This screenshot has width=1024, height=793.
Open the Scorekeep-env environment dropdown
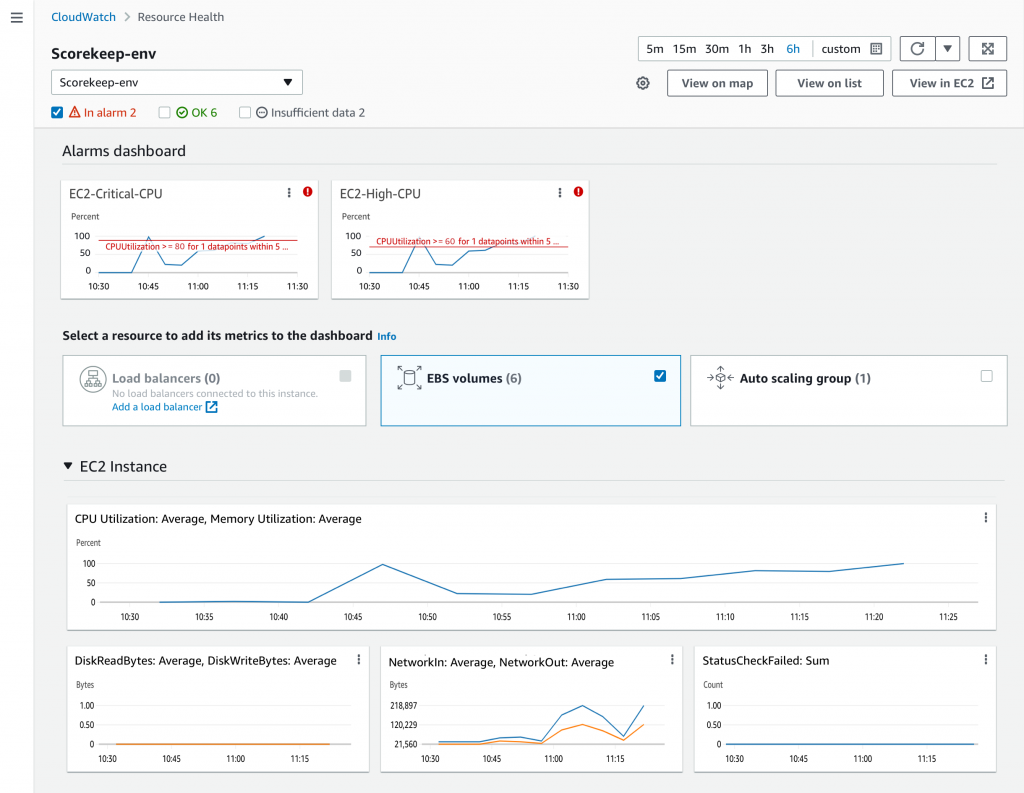(x=289, y=82)
